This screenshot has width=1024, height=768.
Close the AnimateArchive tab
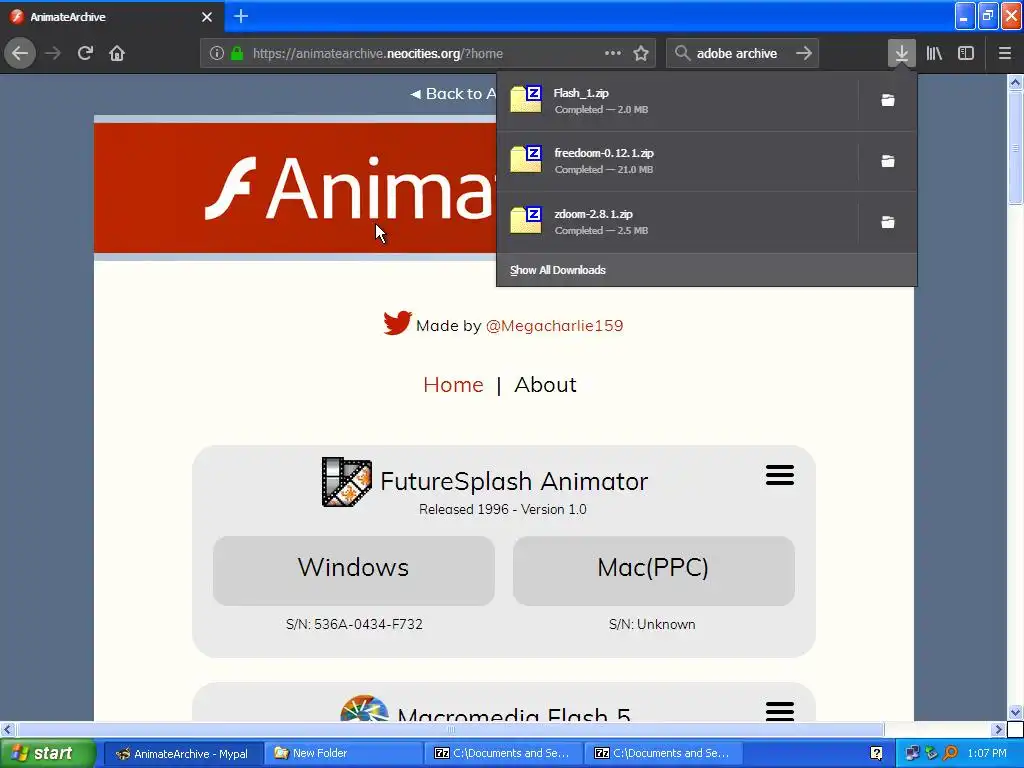[207, 17]
